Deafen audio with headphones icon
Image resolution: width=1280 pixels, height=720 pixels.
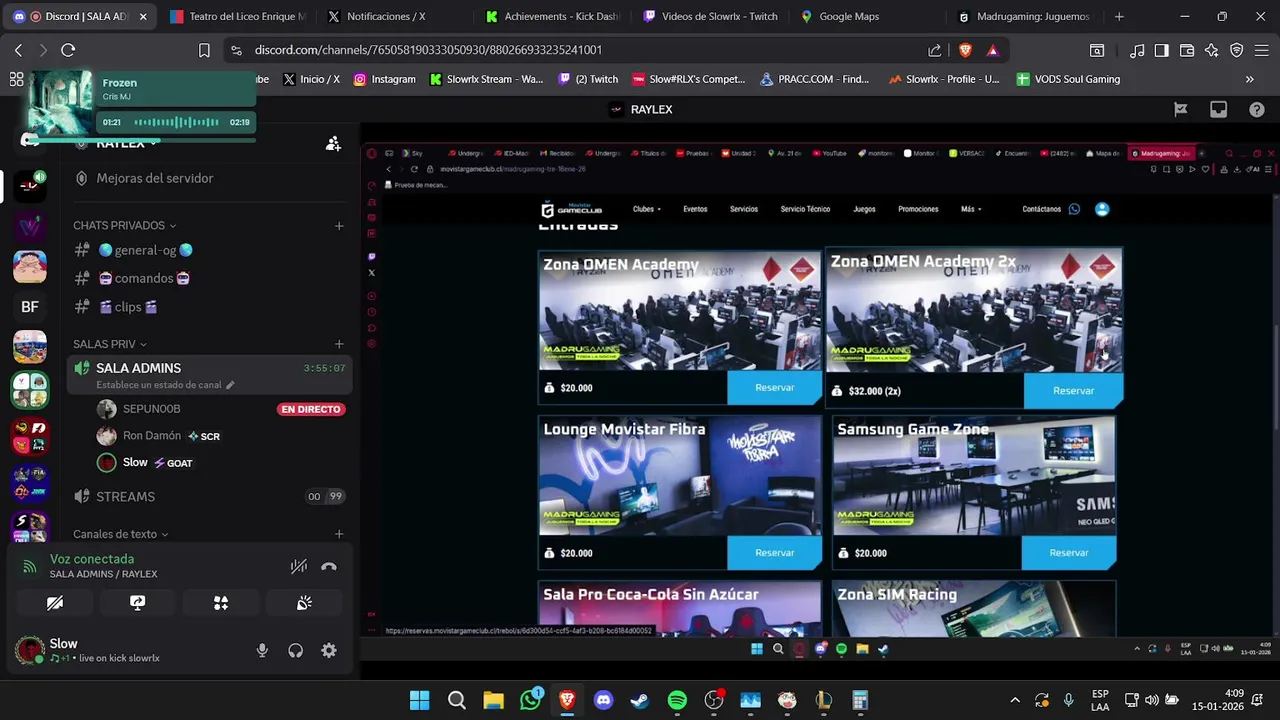click(295, 650)
